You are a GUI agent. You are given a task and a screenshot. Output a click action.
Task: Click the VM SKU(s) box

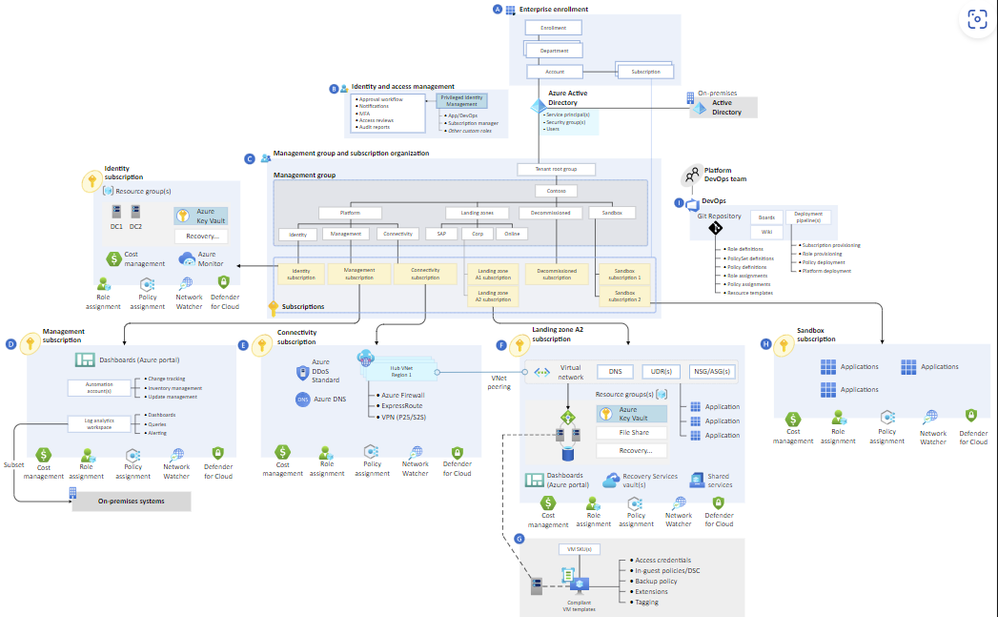pyautogui.click(x=579, y=549)
